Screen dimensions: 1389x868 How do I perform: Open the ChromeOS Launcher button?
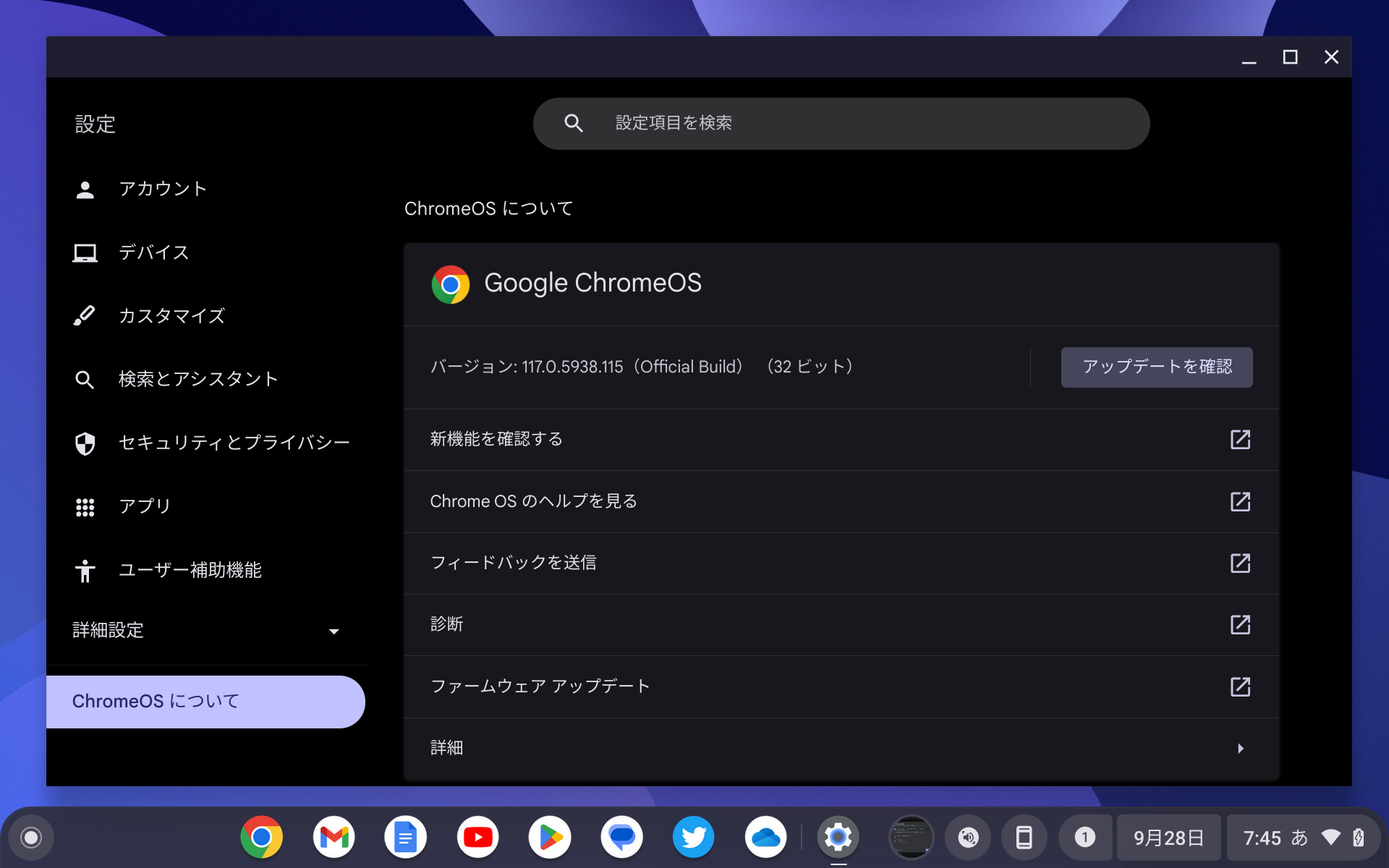30,837
